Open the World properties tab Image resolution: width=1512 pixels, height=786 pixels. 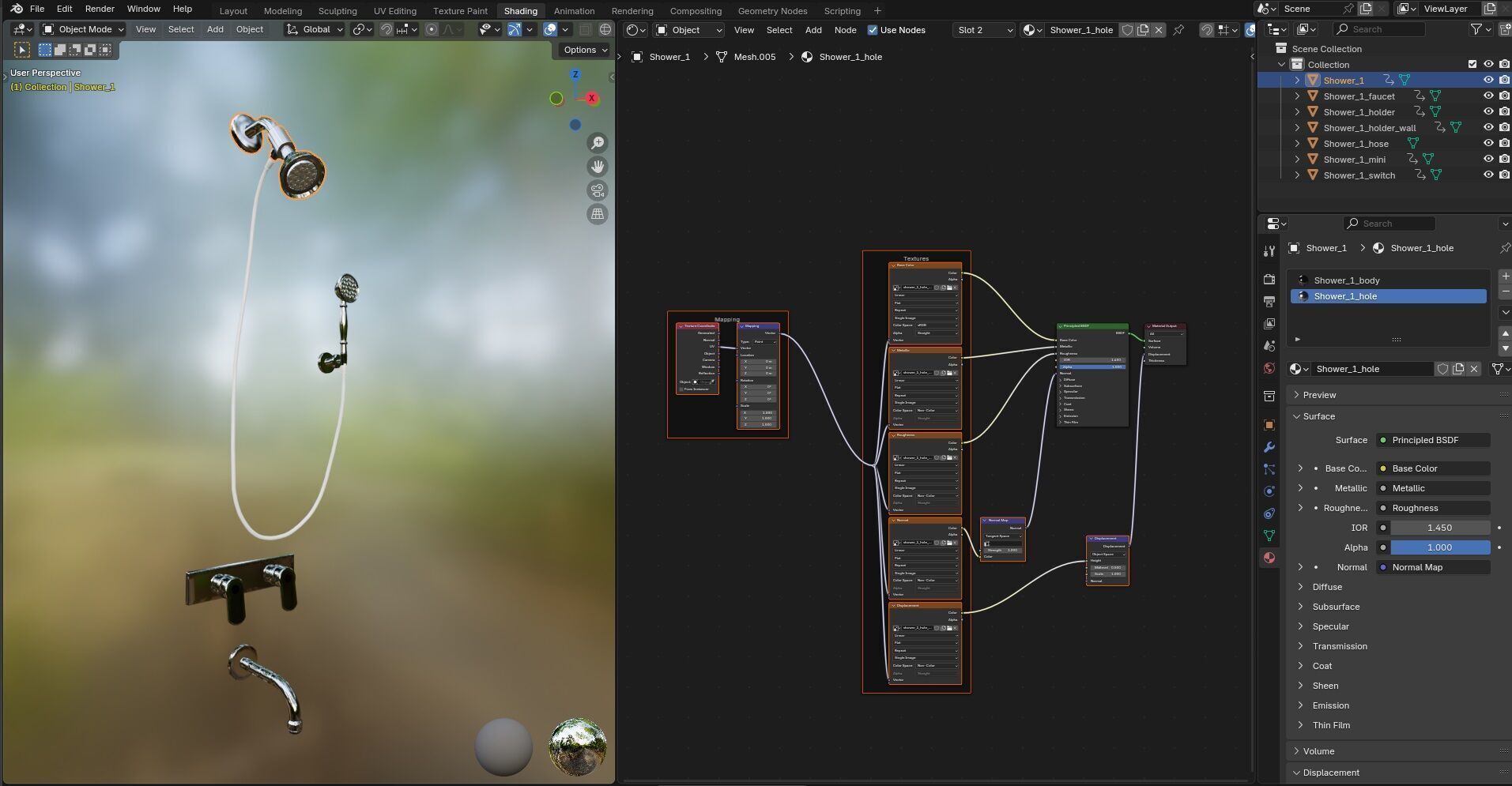coord(1269,368)
